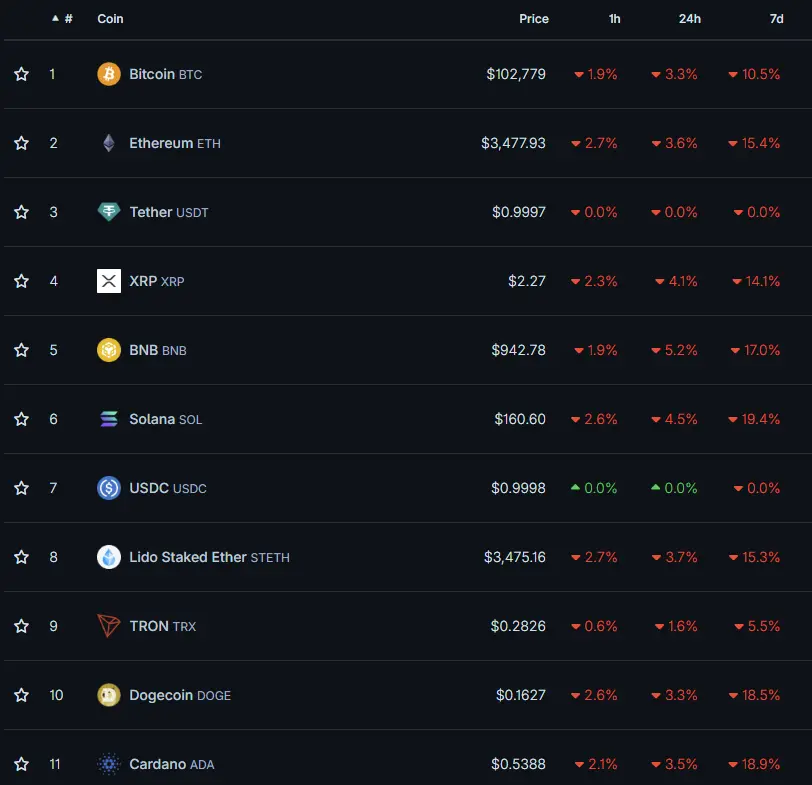Click rank number 10 in Dogecoin row
812x785 pixels.
56,695
